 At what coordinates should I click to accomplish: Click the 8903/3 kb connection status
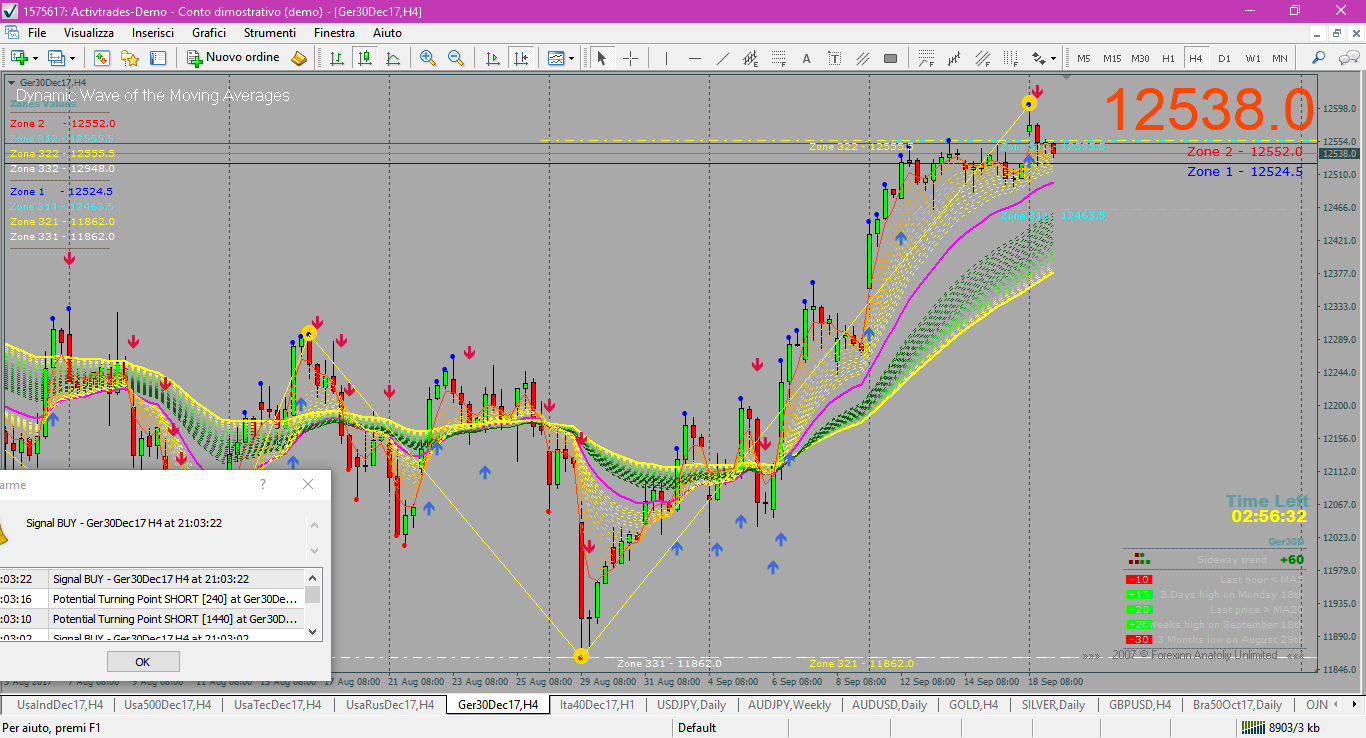tap(1279, 728)
